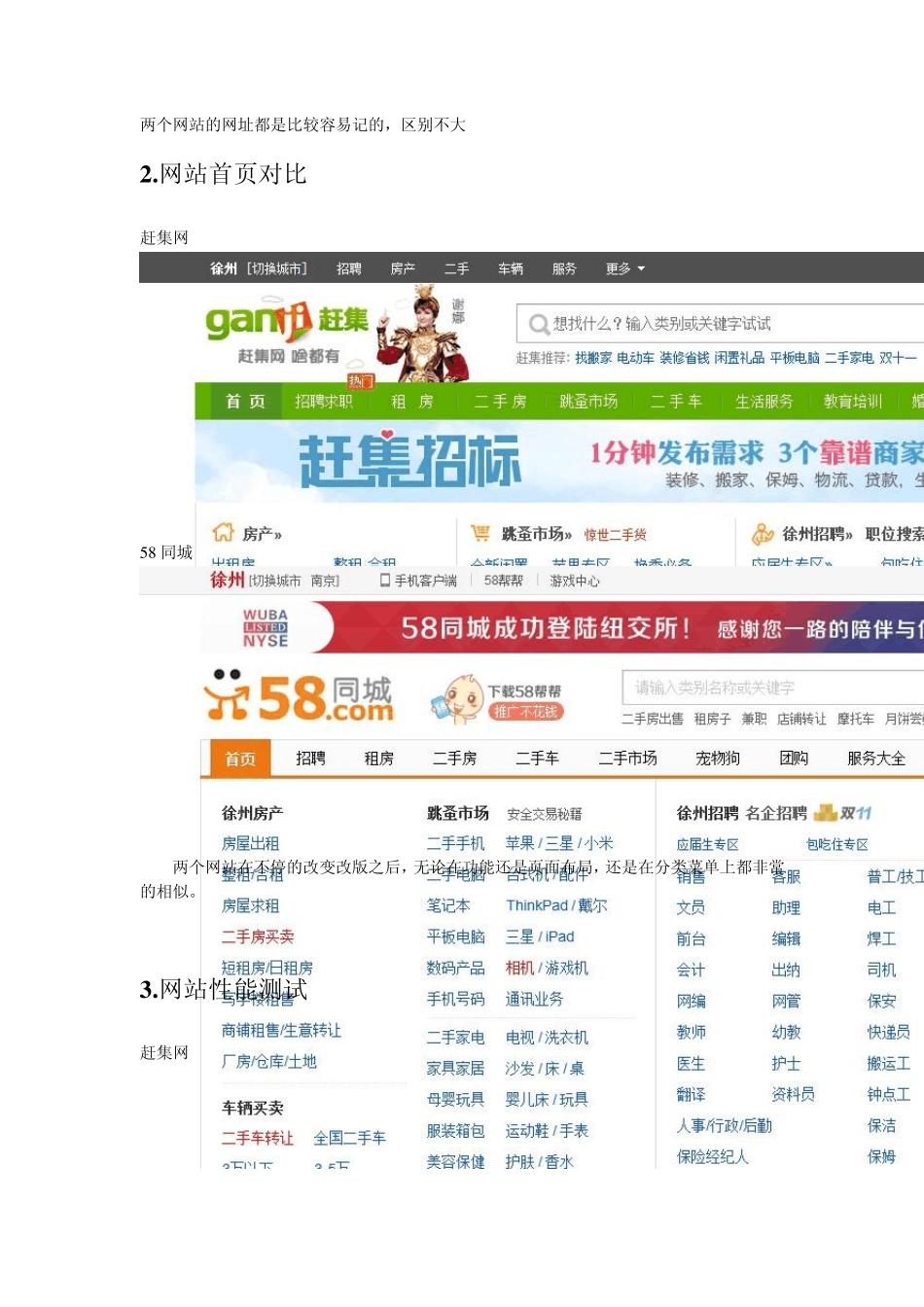The image size is (924, 1307).
Task: Open the 教育培训 tab in Ganji nav
Action: click(x=852, y=401)
